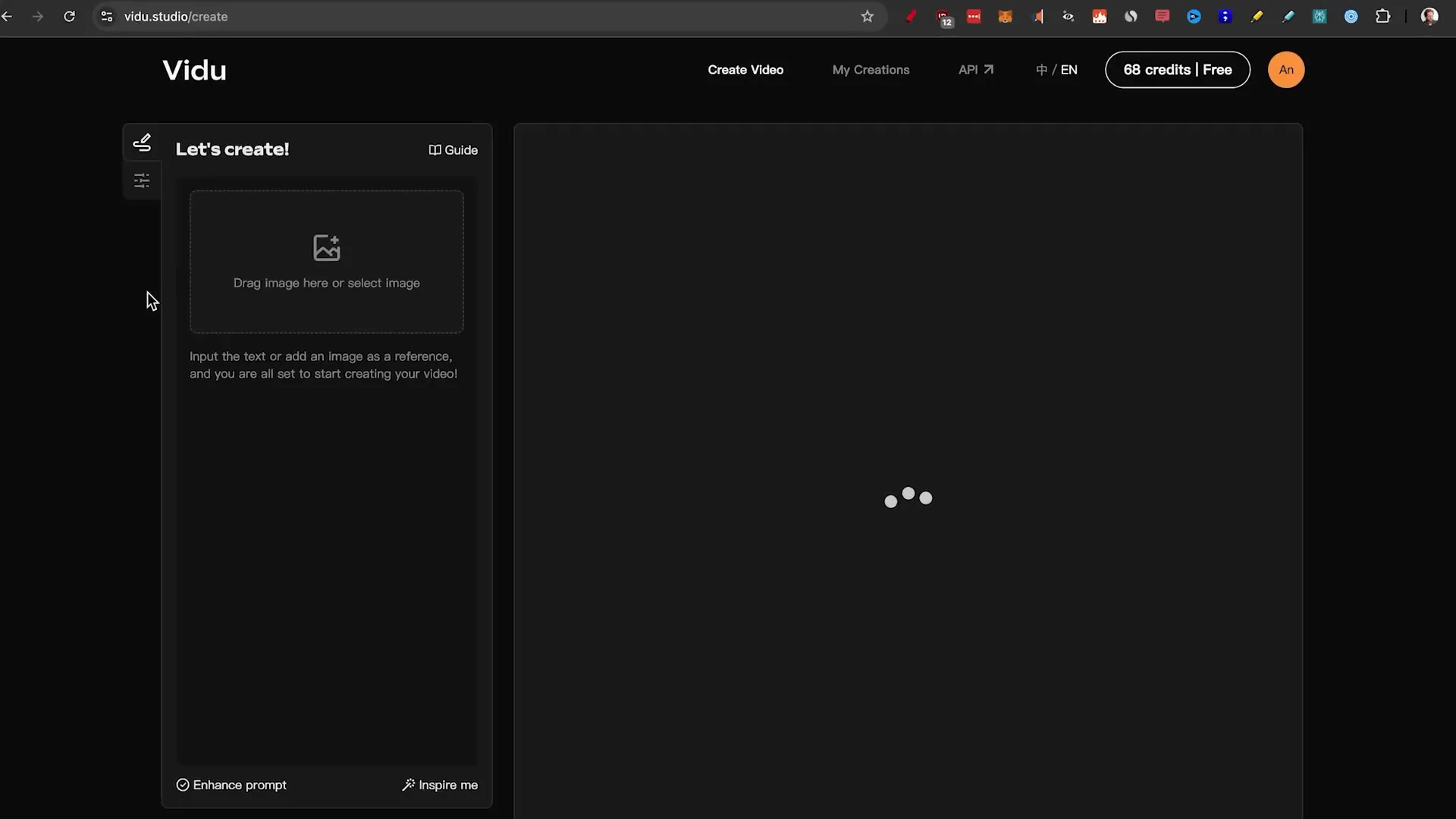Select the create/prompt tool in the sidebar

(142, 143)
